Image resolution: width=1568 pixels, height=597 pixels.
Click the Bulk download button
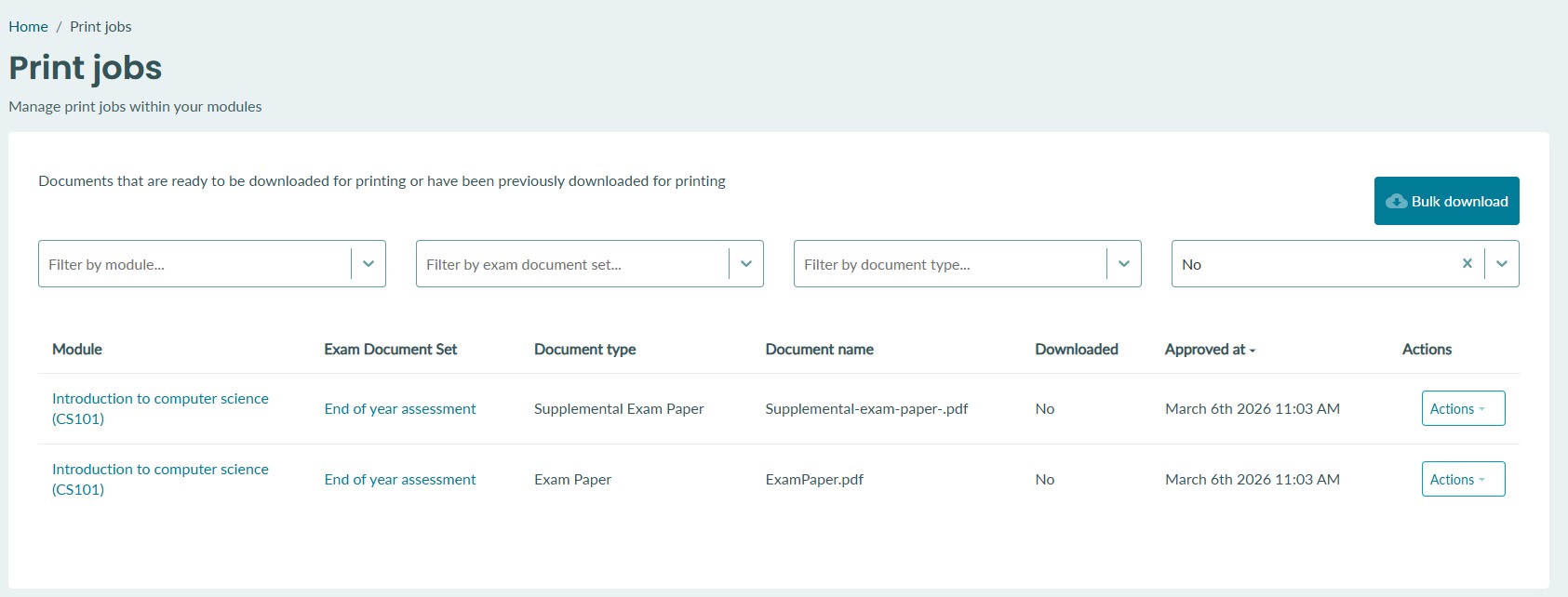1446,201
